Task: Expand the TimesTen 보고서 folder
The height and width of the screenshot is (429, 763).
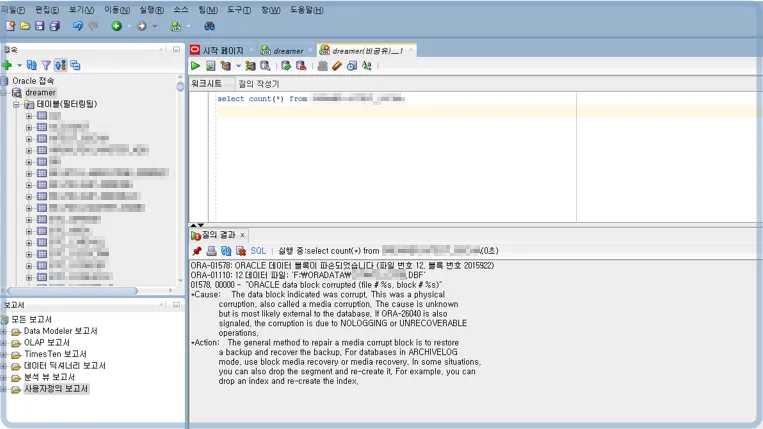Action: pos(3,354)
